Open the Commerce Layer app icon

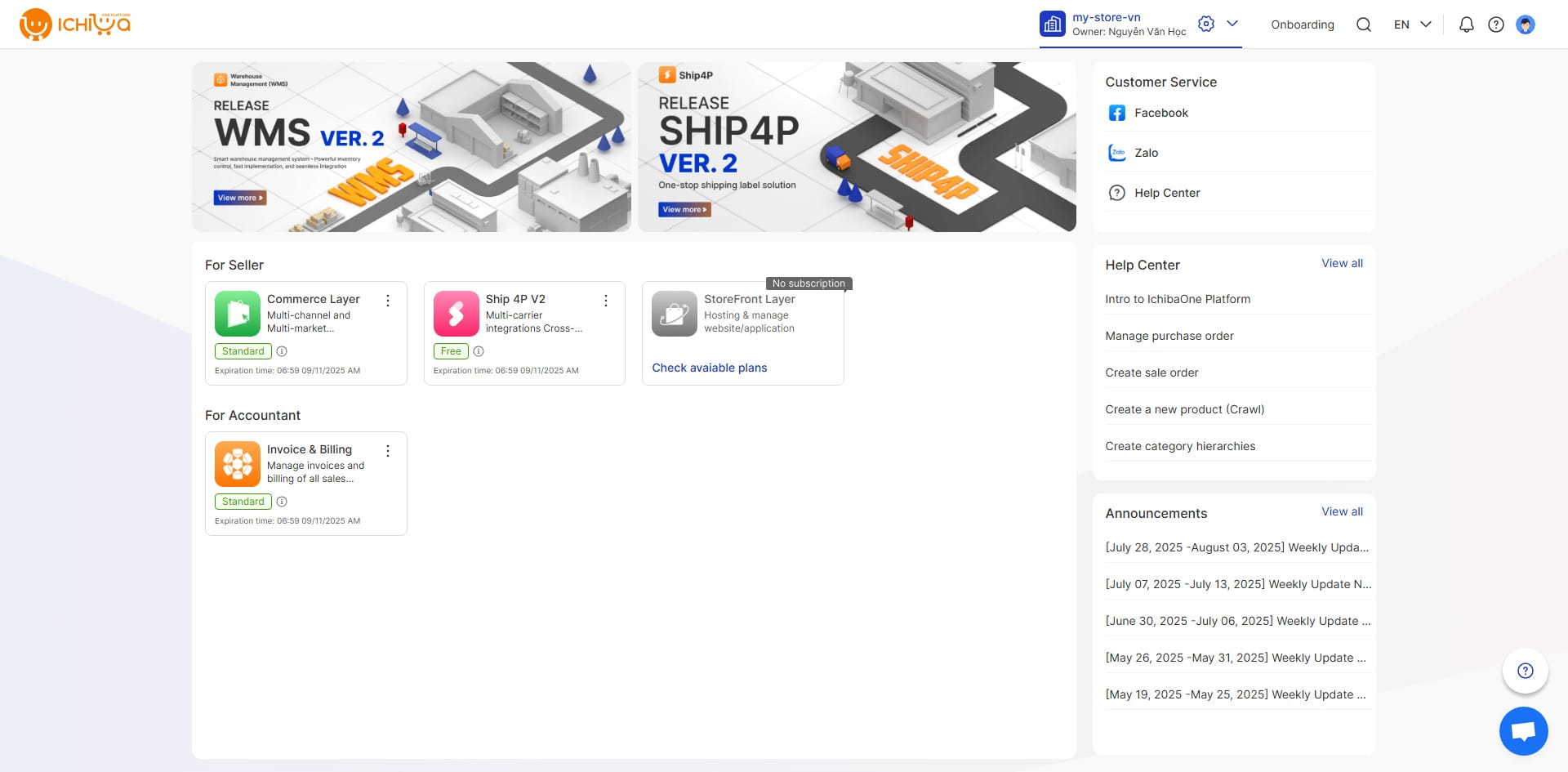[237, 314]
